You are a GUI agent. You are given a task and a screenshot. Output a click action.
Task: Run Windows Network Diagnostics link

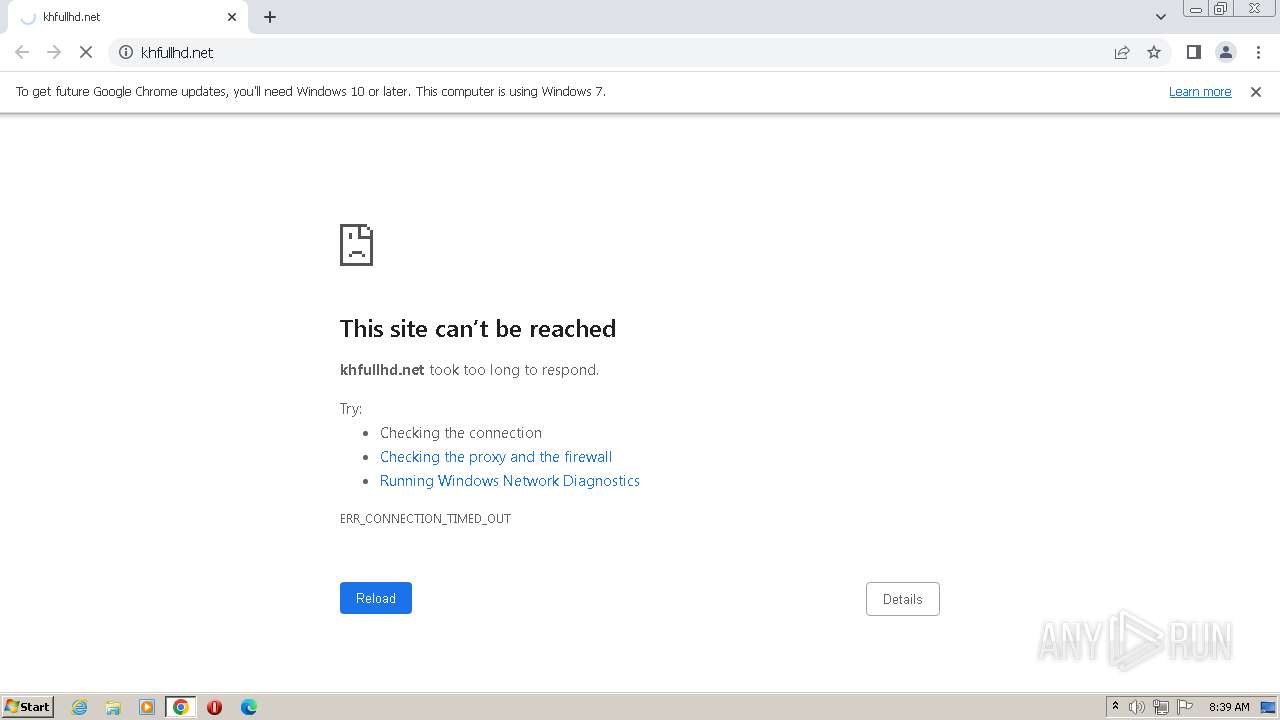click(510, 481)
